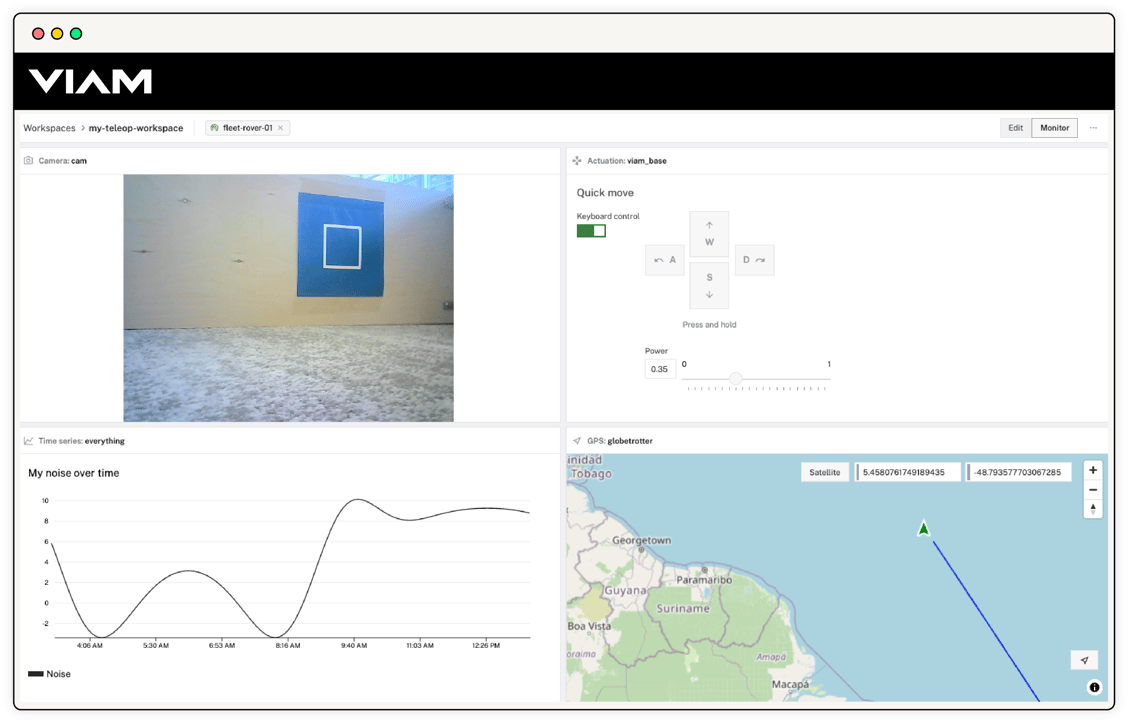
Task: Click the A turn-left button
Action: (x=664, y=260)
